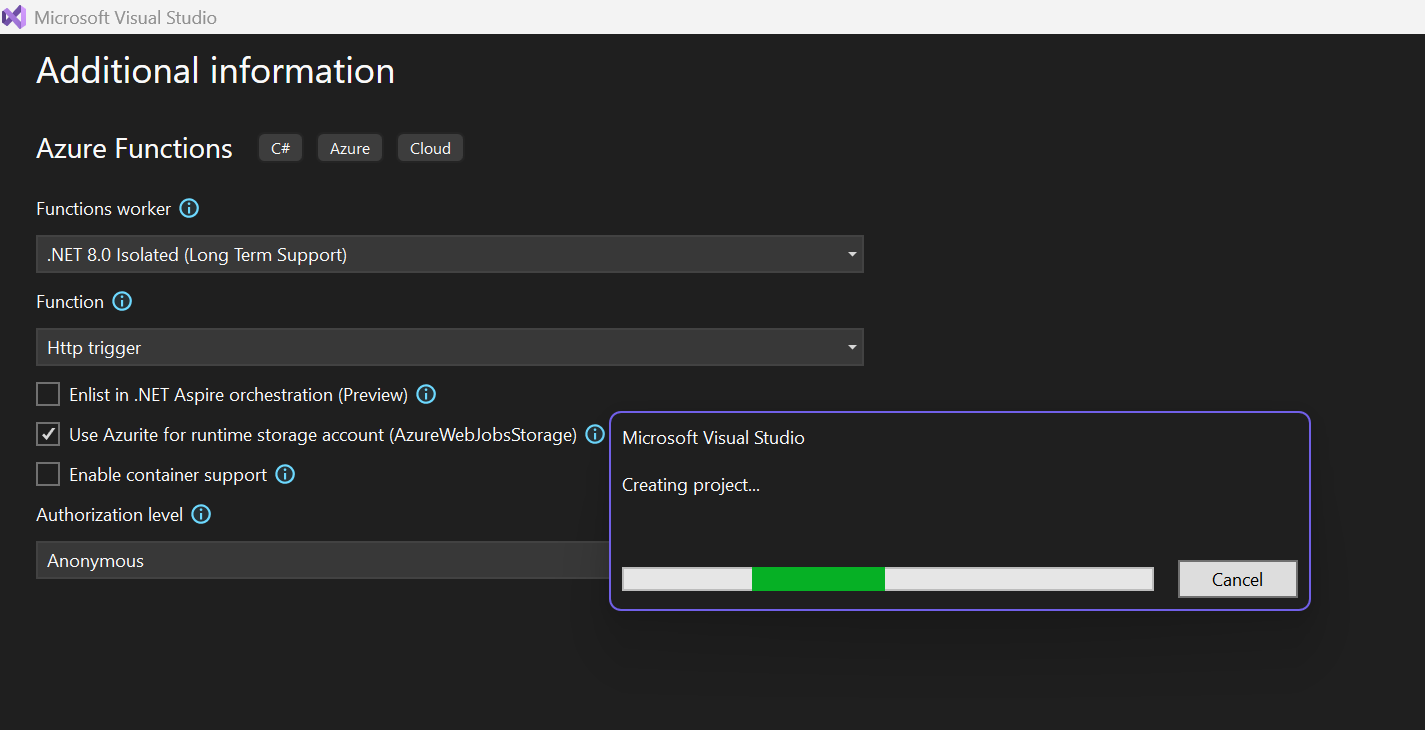
Task: Open the Authorization level Anonymous dropdown
Action: coord(323,560)
